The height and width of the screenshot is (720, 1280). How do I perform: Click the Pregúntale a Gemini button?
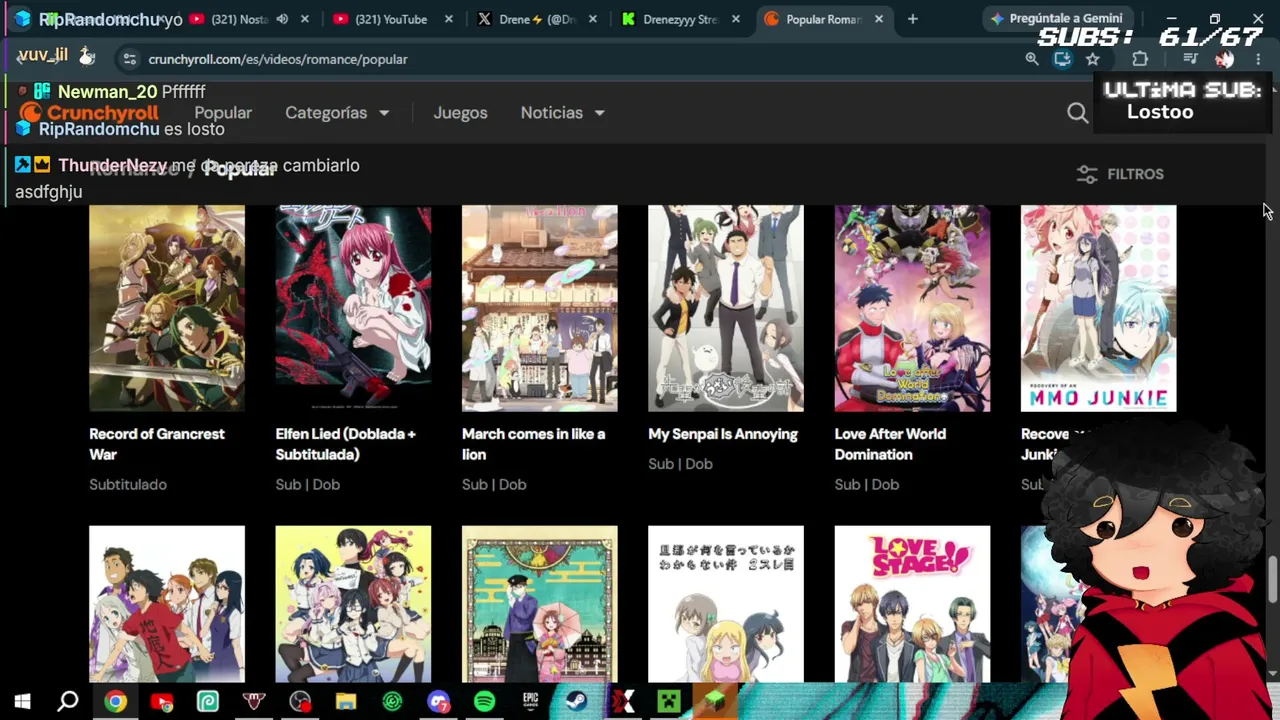1056,18
